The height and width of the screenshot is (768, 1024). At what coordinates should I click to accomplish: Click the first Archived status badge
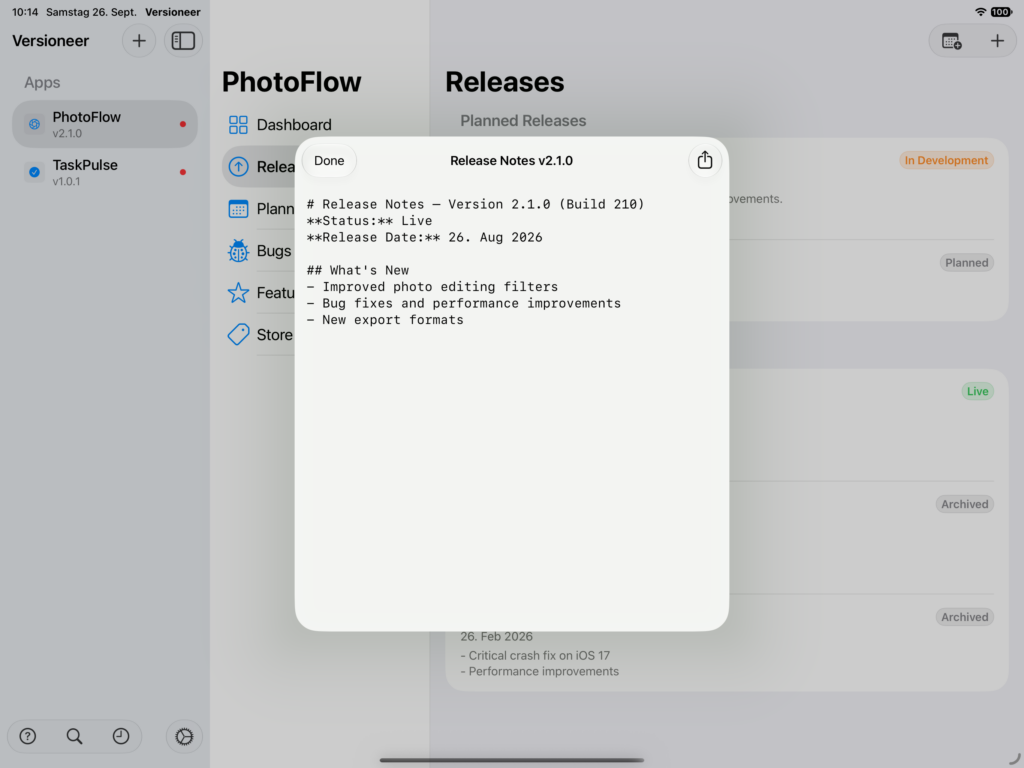coord(965,504)
